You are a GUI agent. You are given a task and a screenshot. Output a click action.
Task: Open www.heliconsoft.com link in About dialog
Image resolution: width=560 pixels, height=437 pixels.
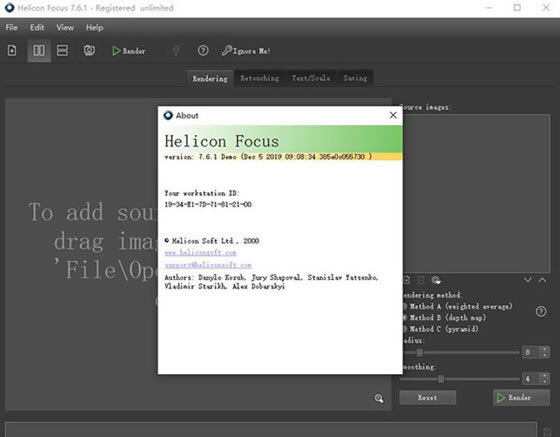tap(200, 252)
